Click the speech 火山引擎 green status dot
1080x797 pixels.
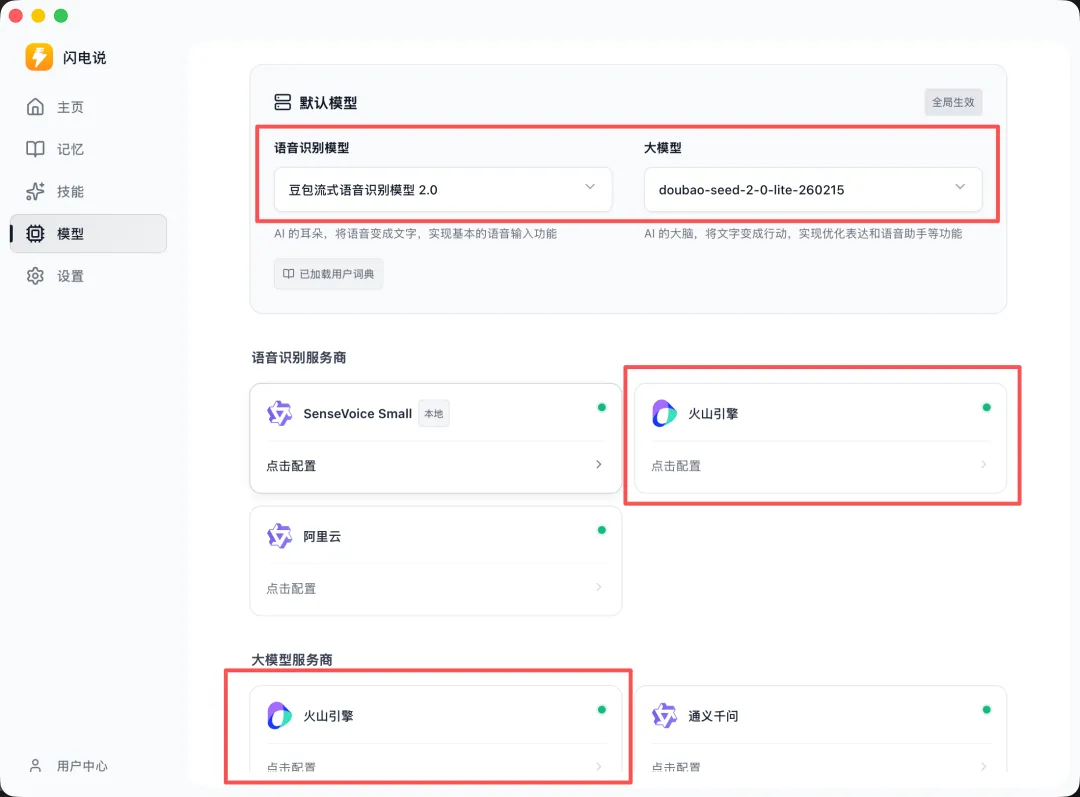[986, 407]
